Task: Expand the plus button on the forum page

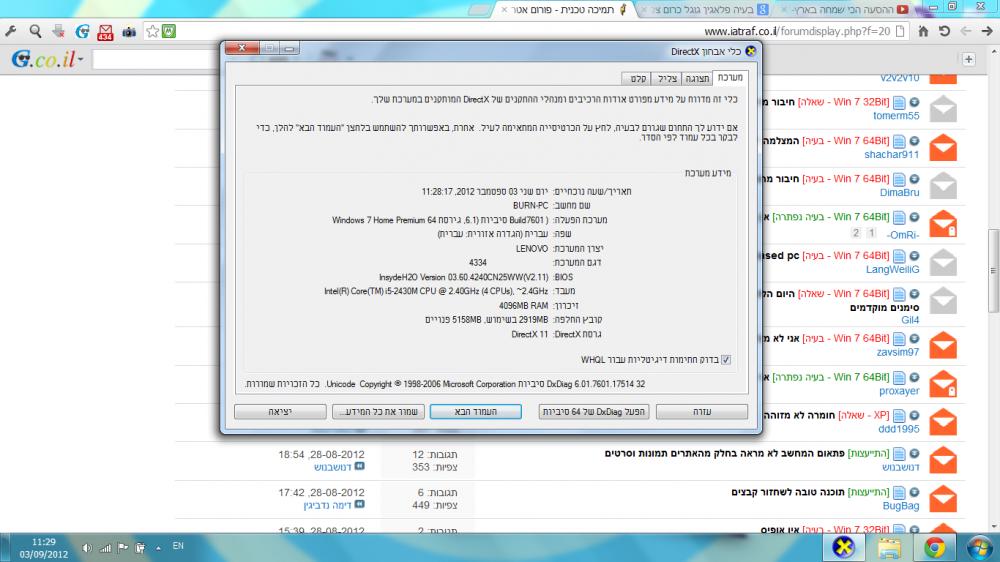Action: click(968, 59)
